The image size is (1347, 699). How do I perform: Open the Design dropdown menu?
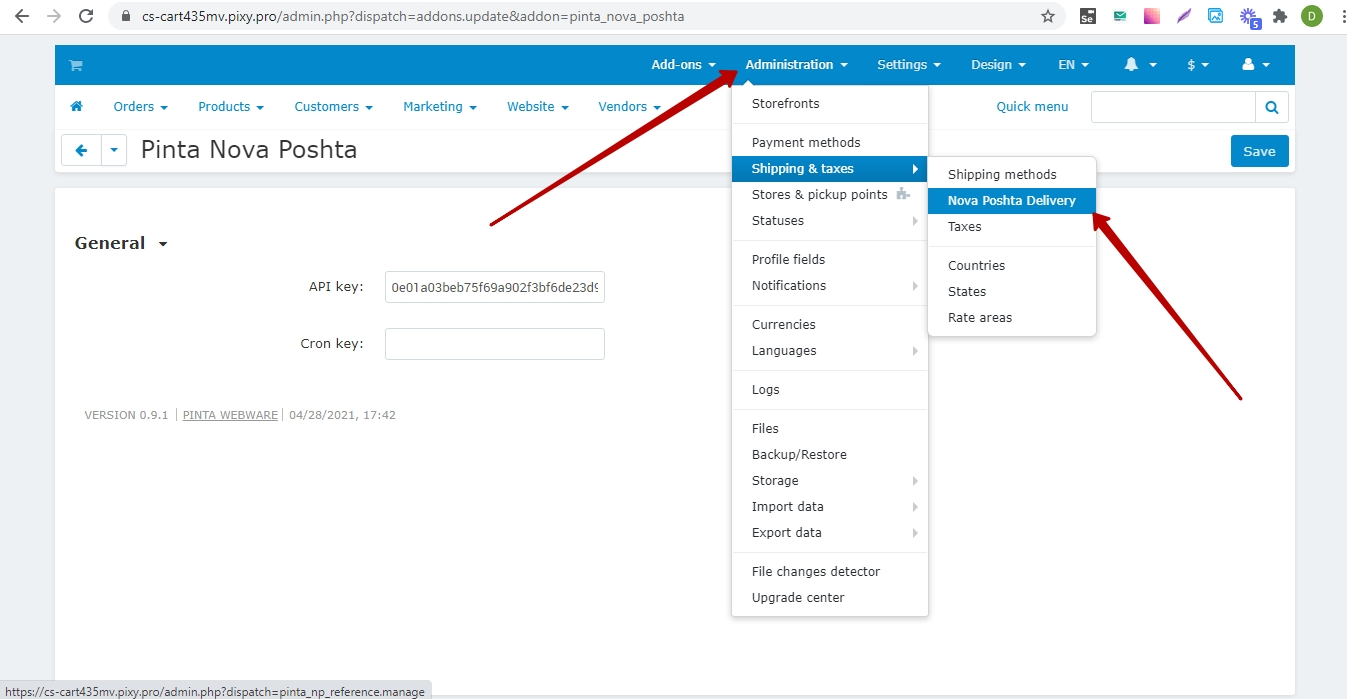point(998,64)
